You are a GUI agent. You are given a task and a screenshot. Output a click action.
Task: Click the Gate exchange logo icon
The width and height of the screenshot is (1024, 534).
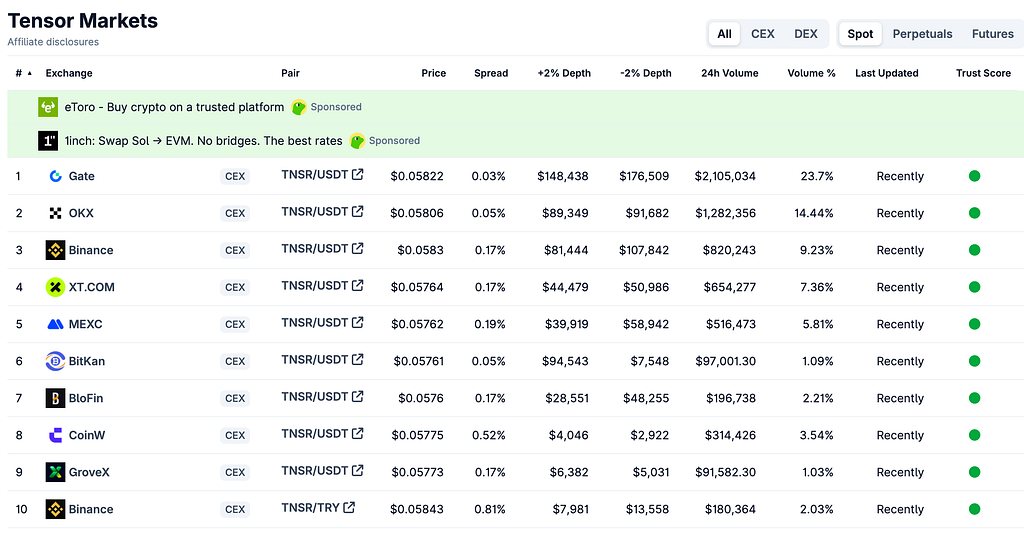tap(56, 176)
